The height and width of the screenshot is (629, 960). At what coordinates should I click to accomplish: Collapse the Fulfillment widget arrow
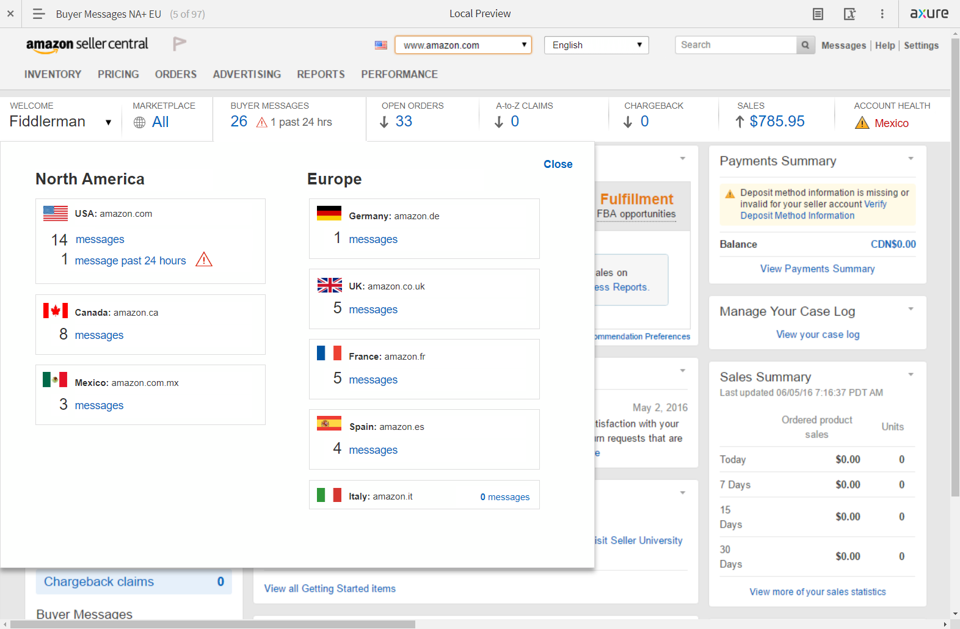[x=683, y=159]
